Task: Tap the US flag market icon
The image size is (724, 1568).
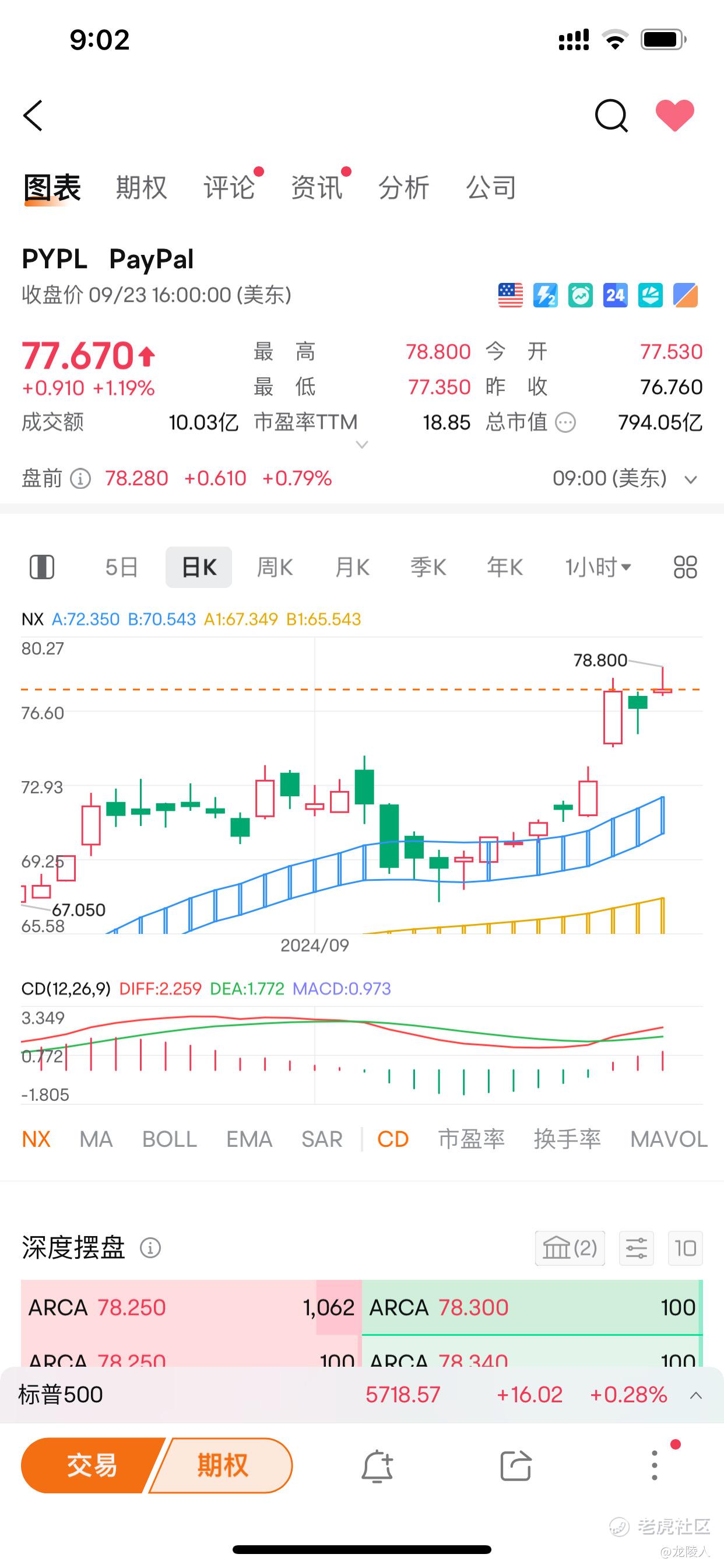Action: [511, 295]
